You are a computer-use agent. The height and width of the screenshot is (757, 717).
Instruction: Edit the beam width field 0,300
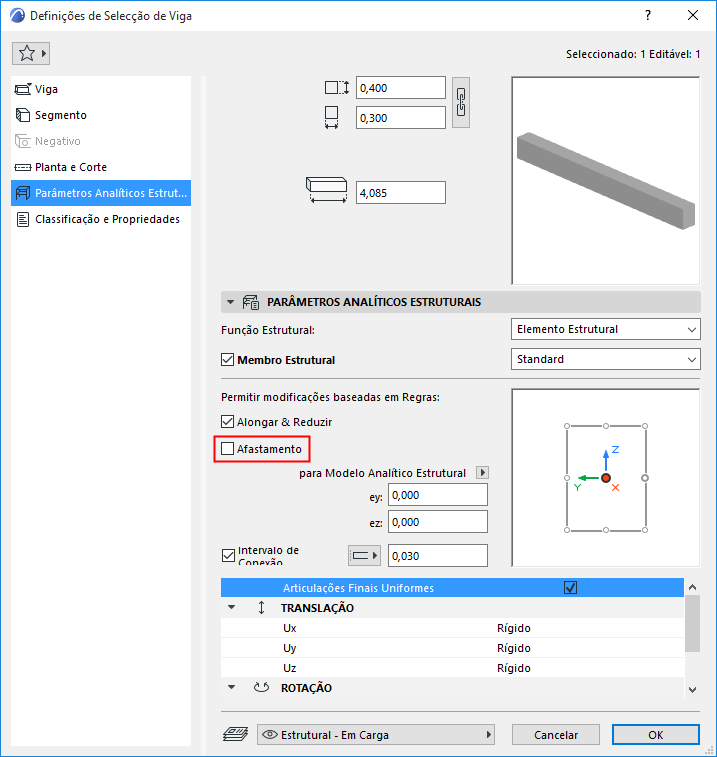(401, 118)
